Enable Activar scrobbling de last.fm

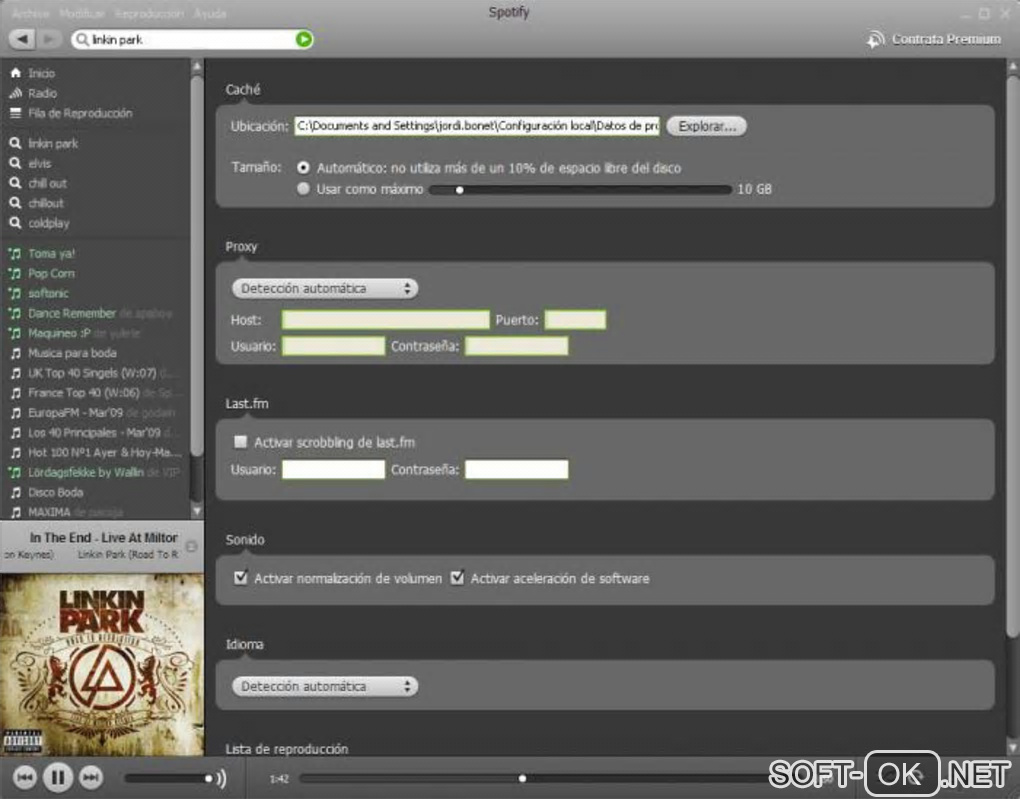(241, 442)
